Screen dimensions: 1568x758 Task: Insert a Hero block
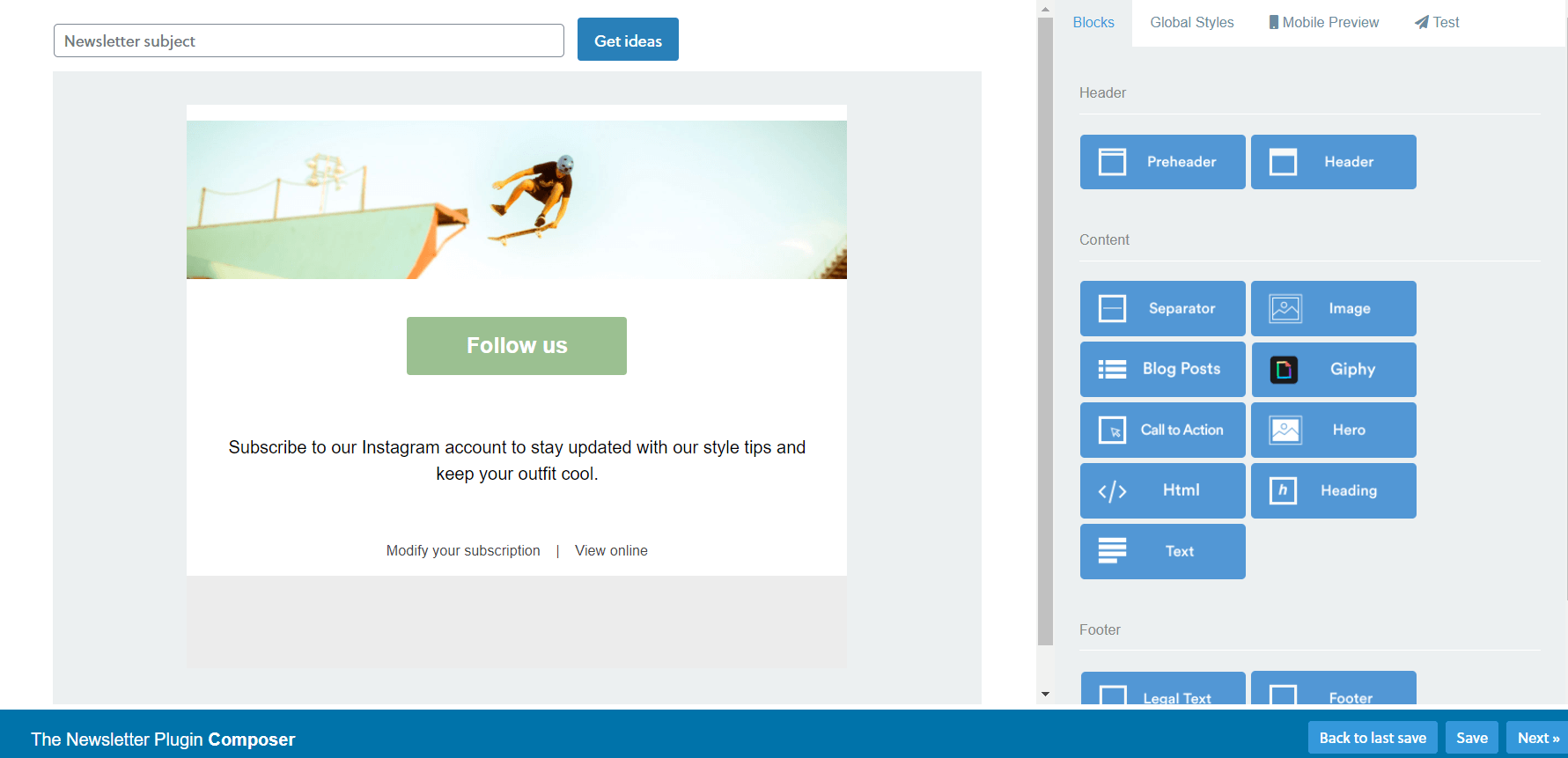1333,430
